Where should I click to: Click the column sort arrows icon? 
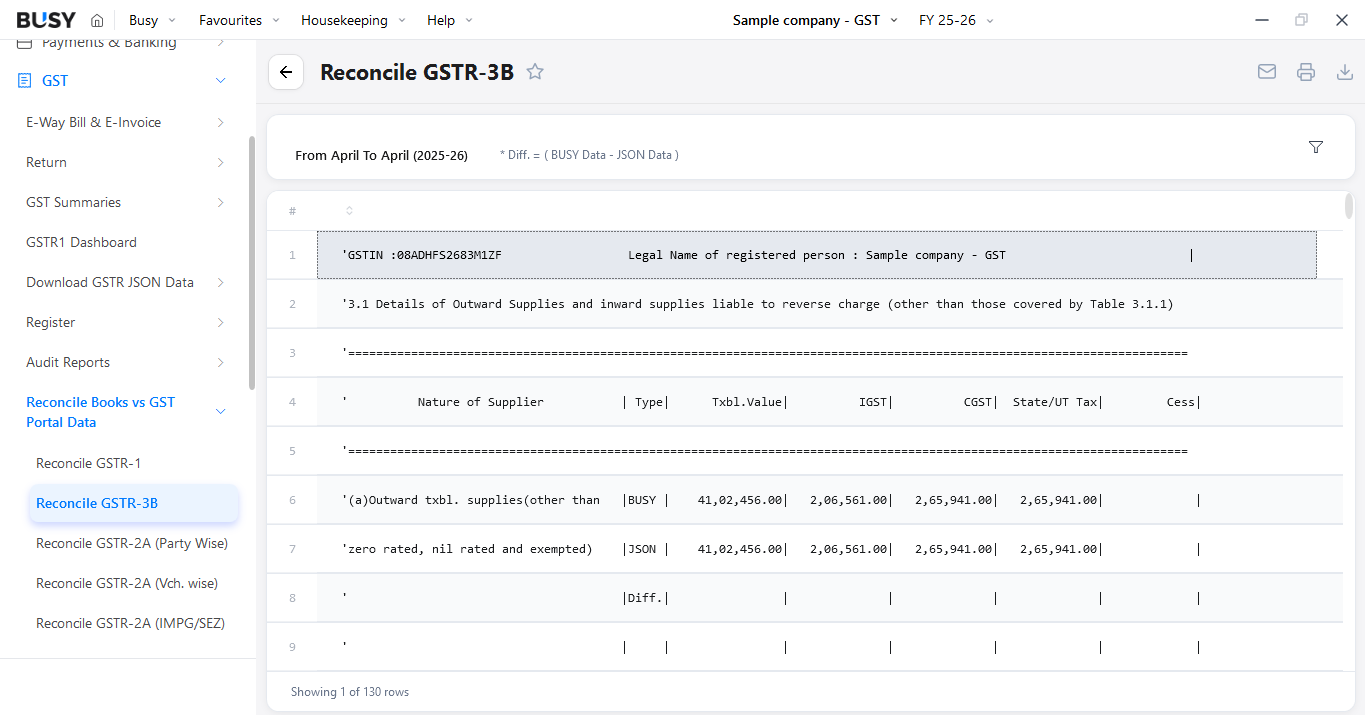click(349, 211)
